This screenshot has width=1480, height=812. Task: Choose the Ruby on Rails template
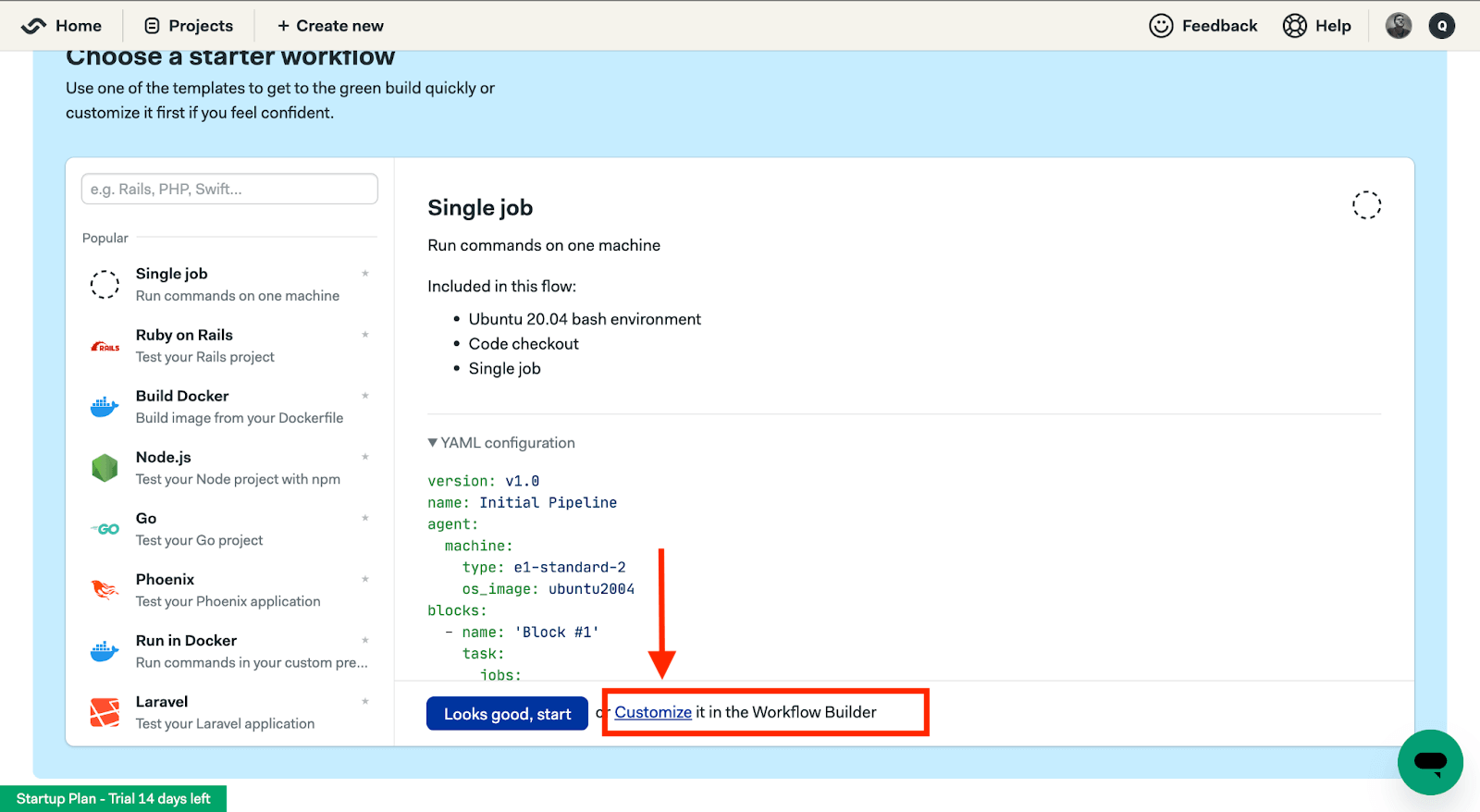pos(229,345)
